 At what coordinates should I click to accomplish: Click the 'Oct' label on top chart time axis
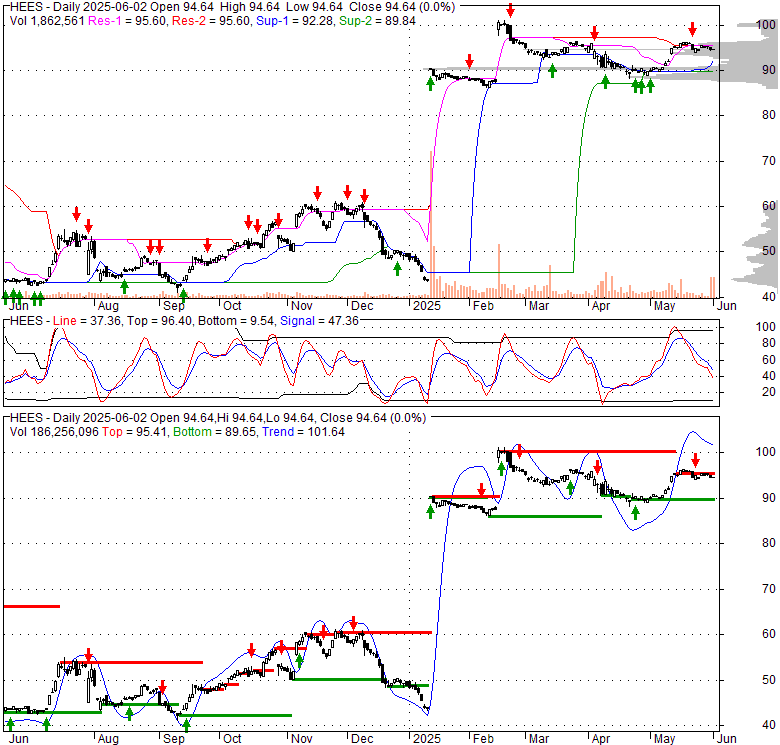point(232,306)
